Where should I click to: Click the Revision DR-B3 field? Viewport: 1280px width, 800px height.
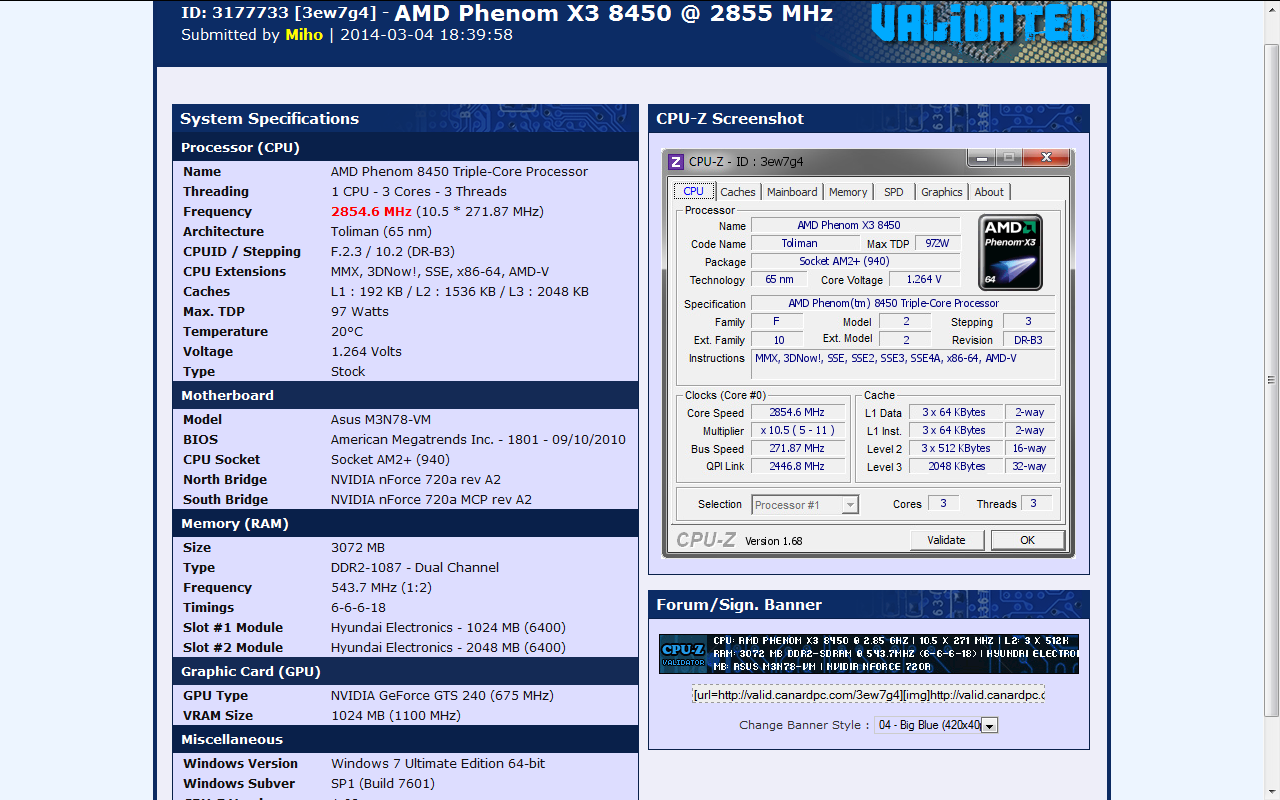(x=1028, y=340)
